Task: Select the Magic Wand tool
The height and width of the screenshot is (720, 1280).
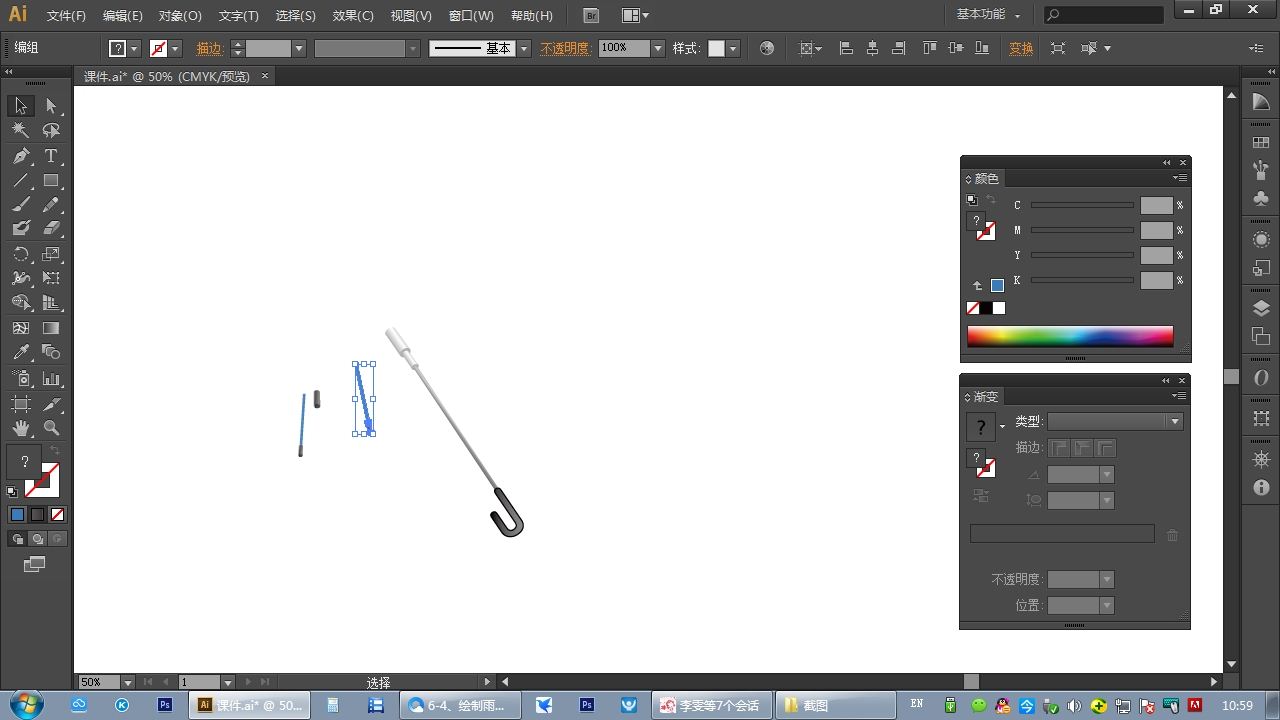Action: coord(21,130)
